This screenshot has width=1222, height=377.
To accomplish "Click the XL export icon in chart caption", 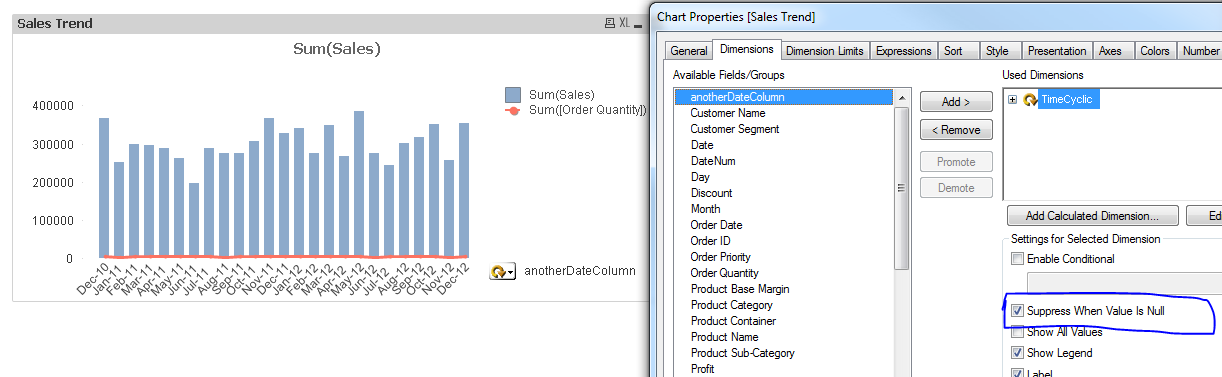I will click(x=624, y=23).
